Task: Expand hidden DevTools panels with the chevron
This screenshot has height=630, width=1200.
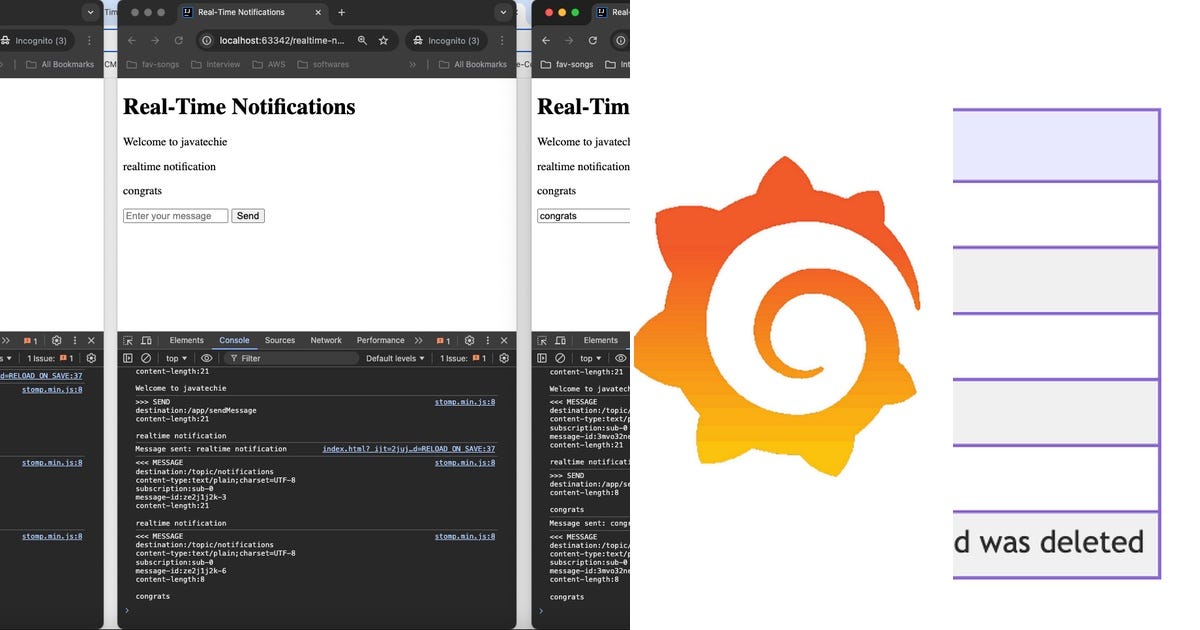Action: click(x=419, y=340)
